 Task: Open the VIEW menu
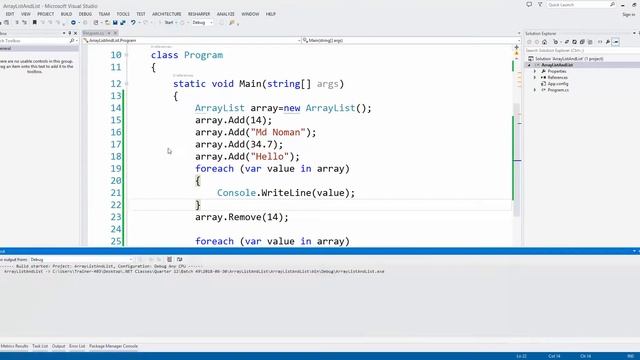click(26, 14)
